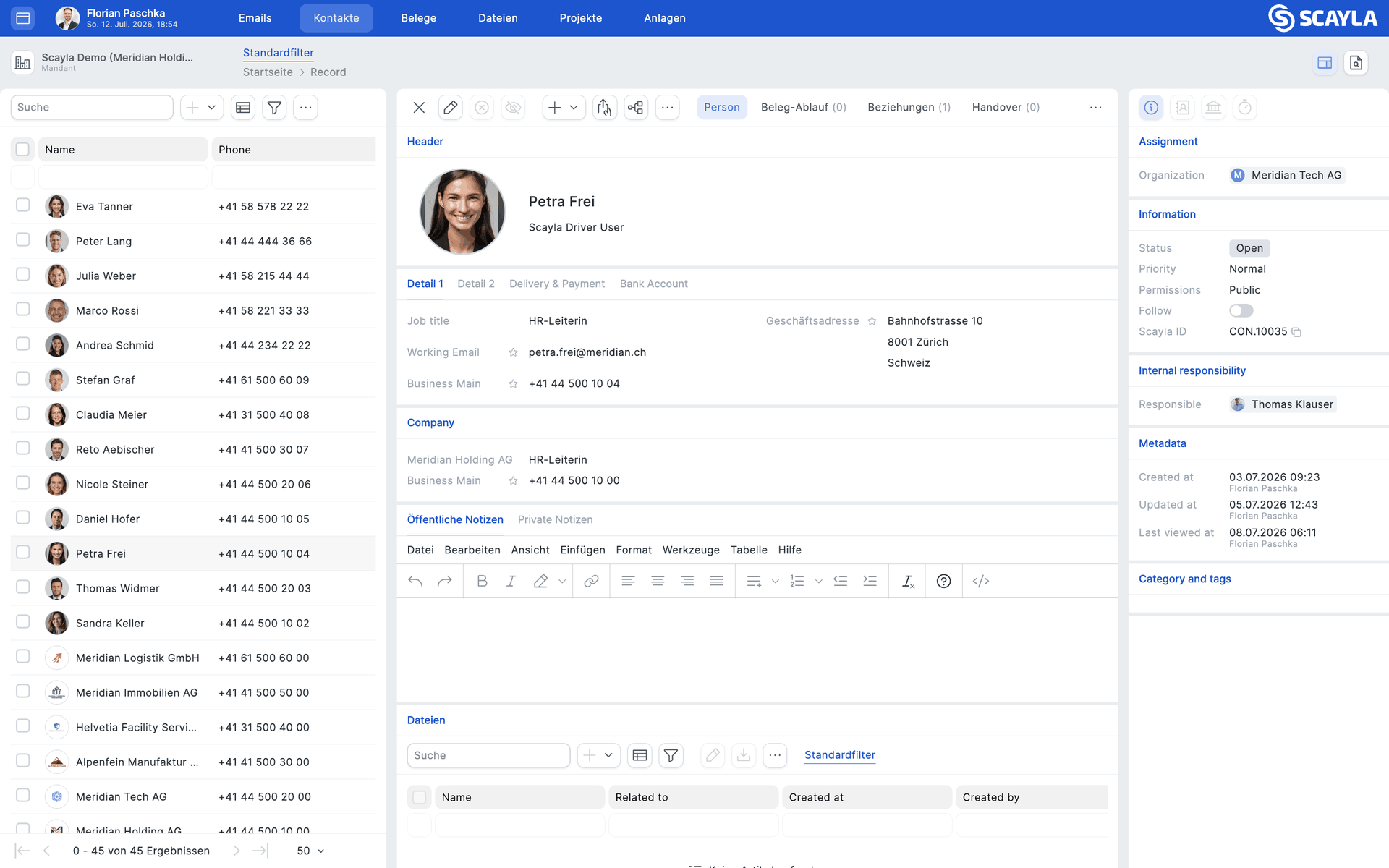This screenshot has height=868, width=1389.
Task: Expand the numbered list style dropdown
Action: click(x=818, y=581)
